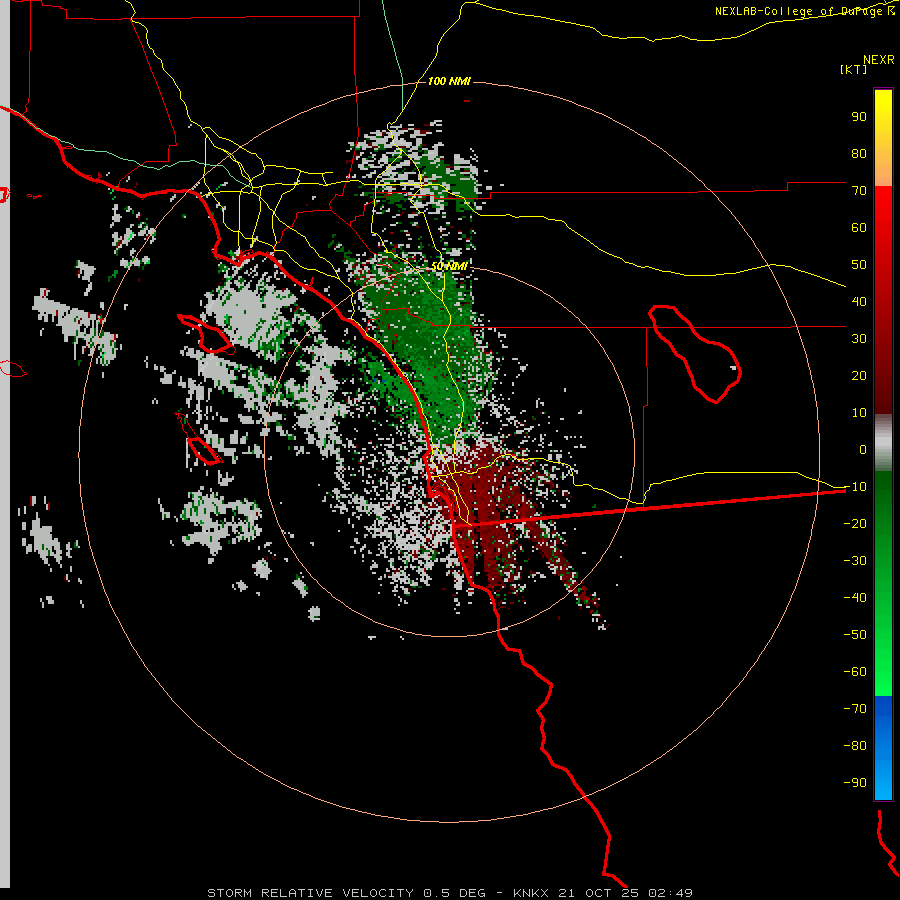Viewport: 900px width, 900px height.
Task: Click the -10 value on velocity scale
Action: 855,487
